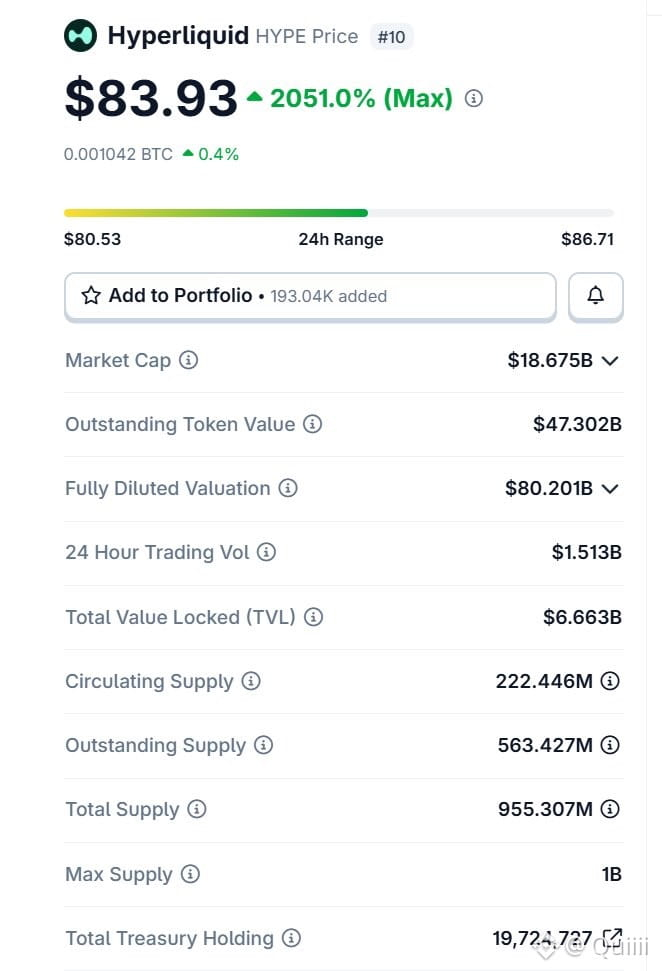Click info icon next to 955.307M value

[610, 809]
